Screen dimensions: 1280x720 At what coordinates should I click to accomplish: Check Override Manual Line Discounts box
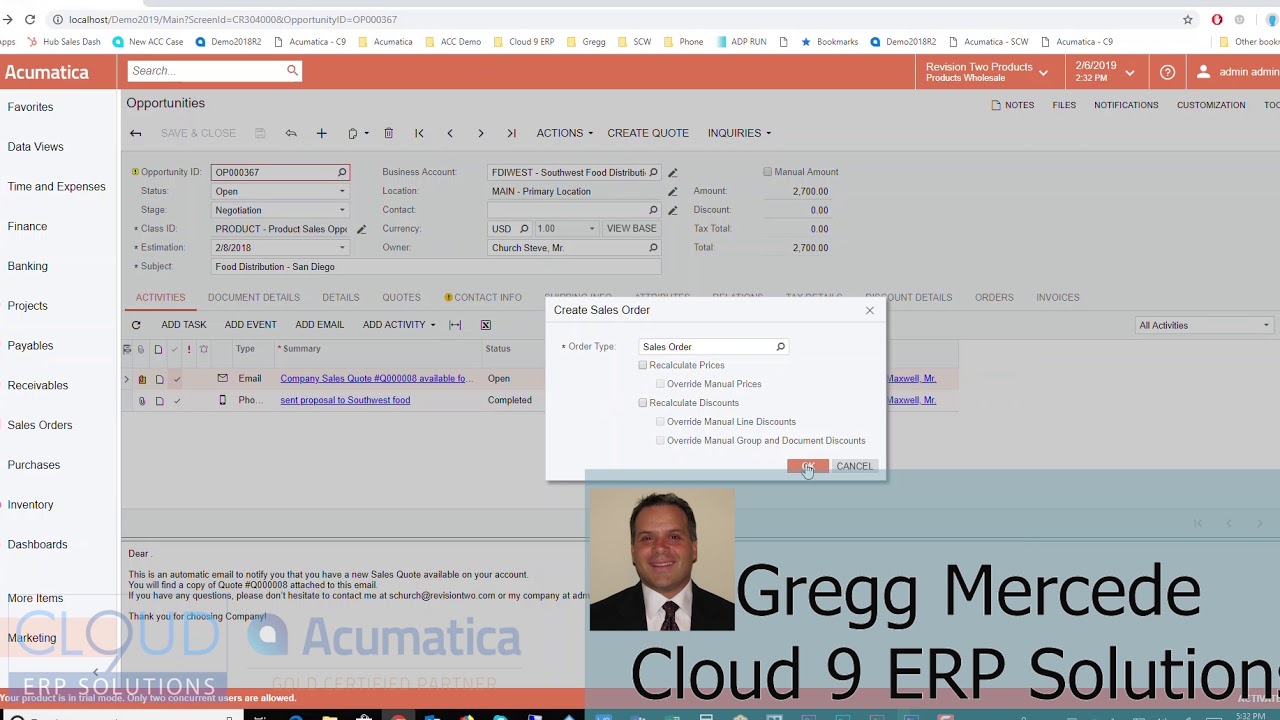point(660,422)
